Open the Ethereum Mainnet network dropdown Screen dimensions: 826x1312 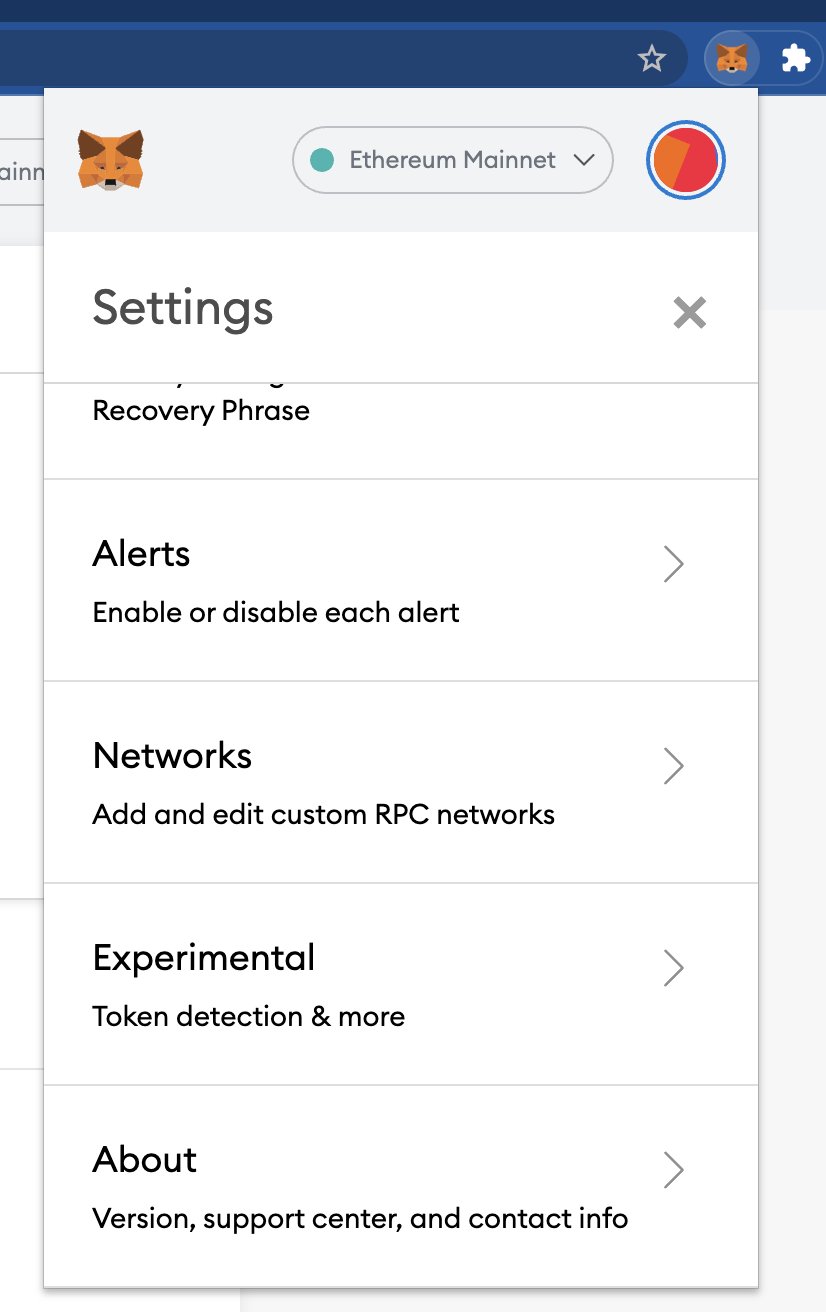pyautogui.click(x=453, y=160)
